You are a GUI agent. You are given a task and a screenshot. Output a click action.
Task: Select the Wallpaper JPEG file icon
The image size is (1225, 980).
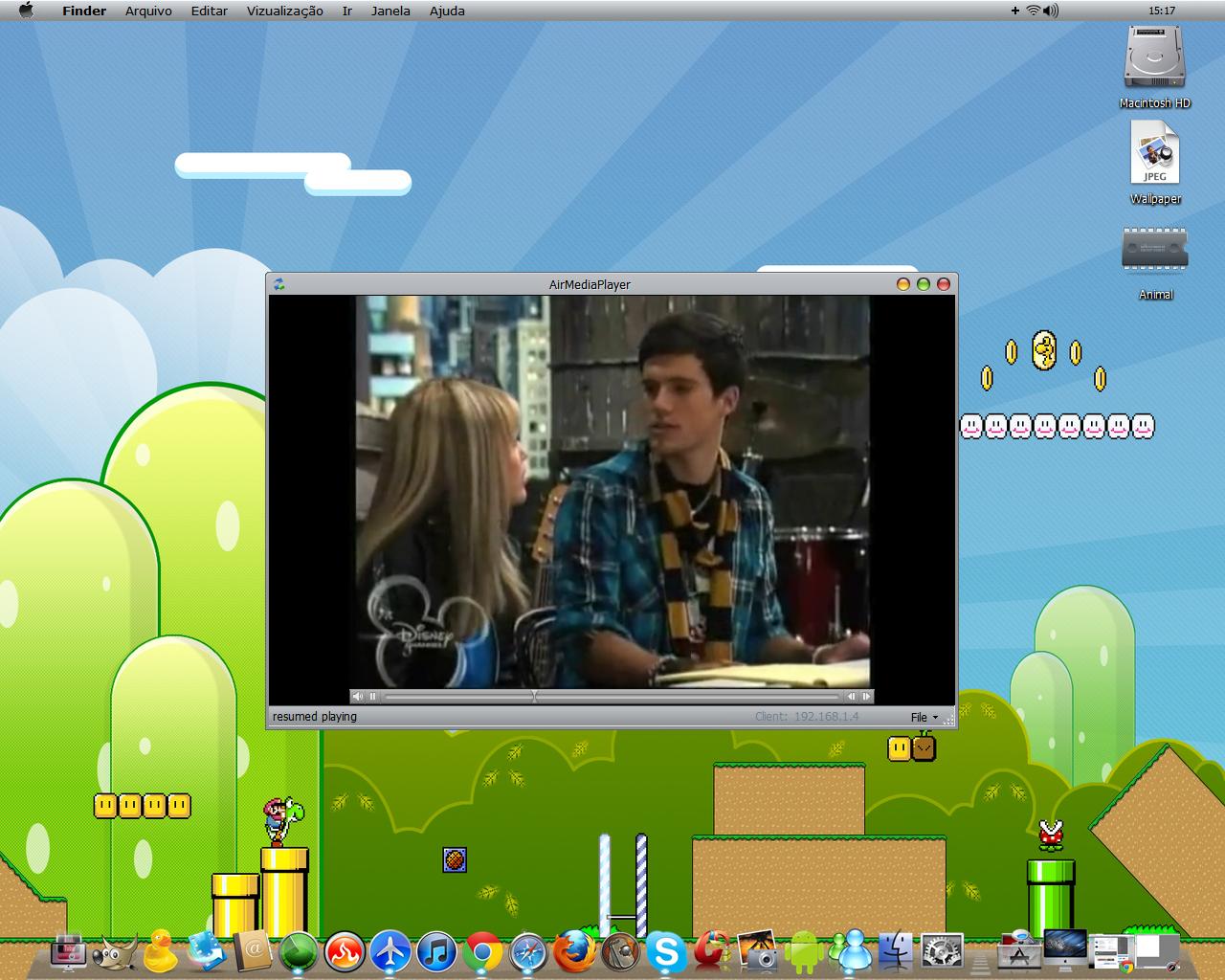(1155, 154)
